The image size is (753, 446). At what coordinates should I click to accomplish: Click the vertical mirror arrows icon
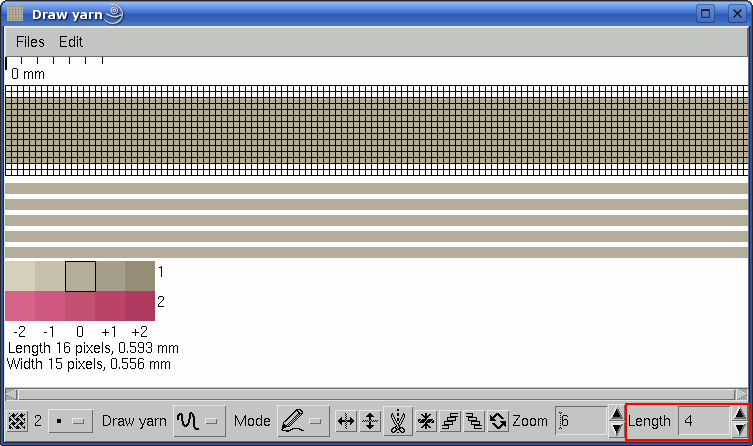click(369, 421)
